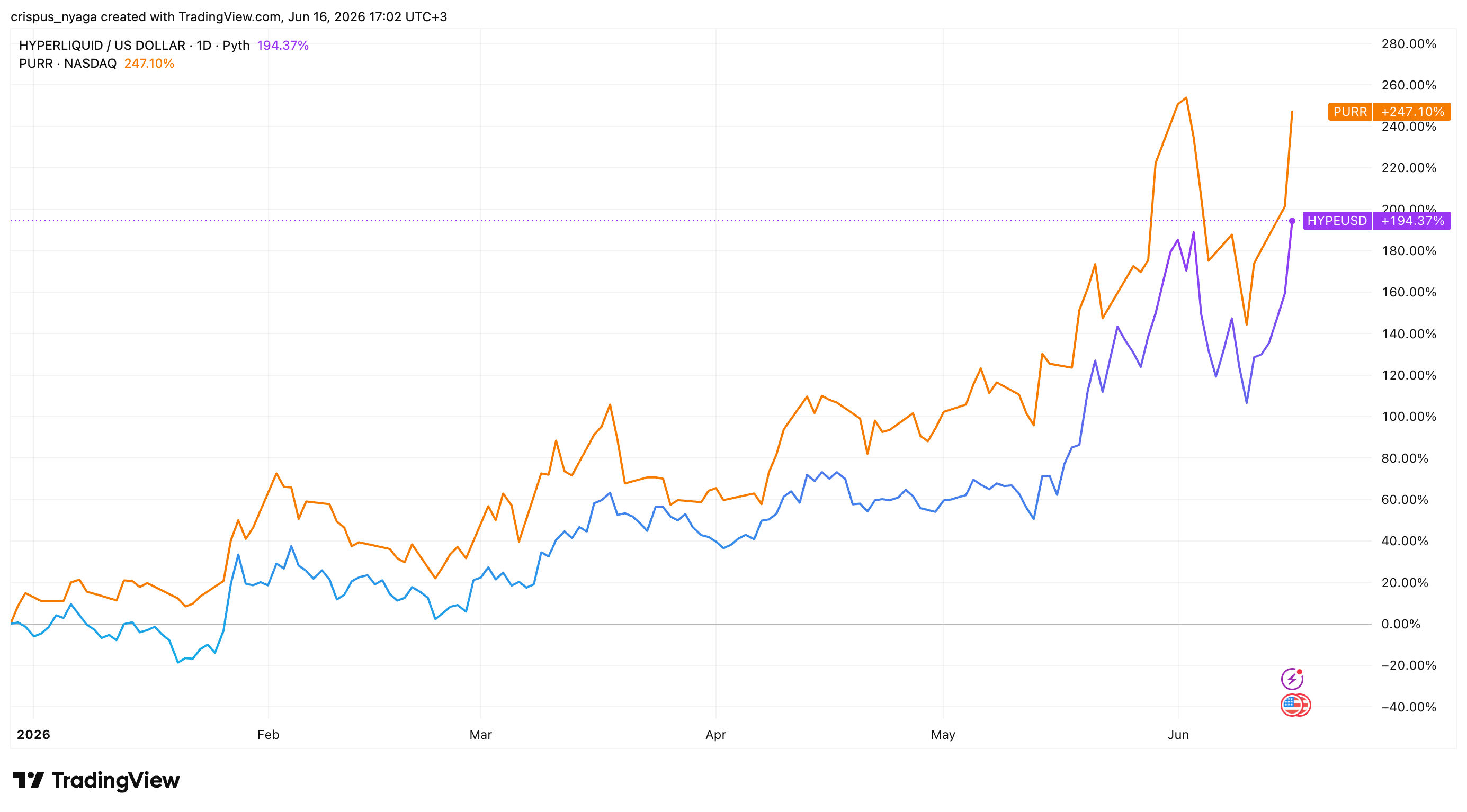This screenshot has height=812, width=1467.
Task: Click the purple dot ending HYPEUSD line
Action: pyautogui.click(x=1292, y=221)
